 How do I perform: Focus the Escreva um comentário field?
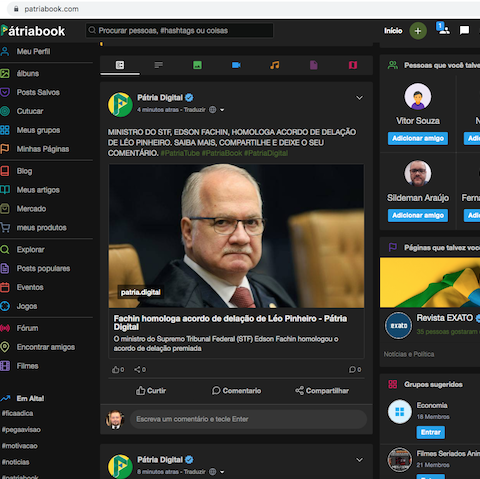click(248, 419)
